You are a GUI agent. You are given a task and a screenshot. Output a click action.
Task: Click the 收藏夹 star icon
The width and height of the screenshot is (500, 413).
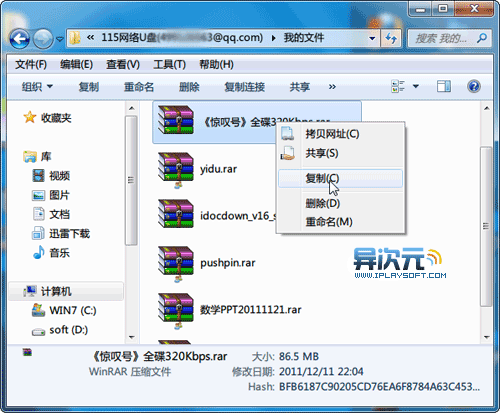30,117
